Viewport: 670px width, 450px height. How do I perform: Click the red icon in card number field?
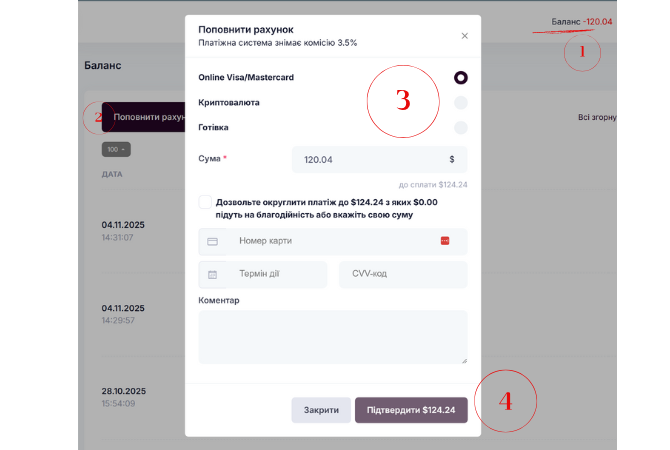[x=445, y=241]
